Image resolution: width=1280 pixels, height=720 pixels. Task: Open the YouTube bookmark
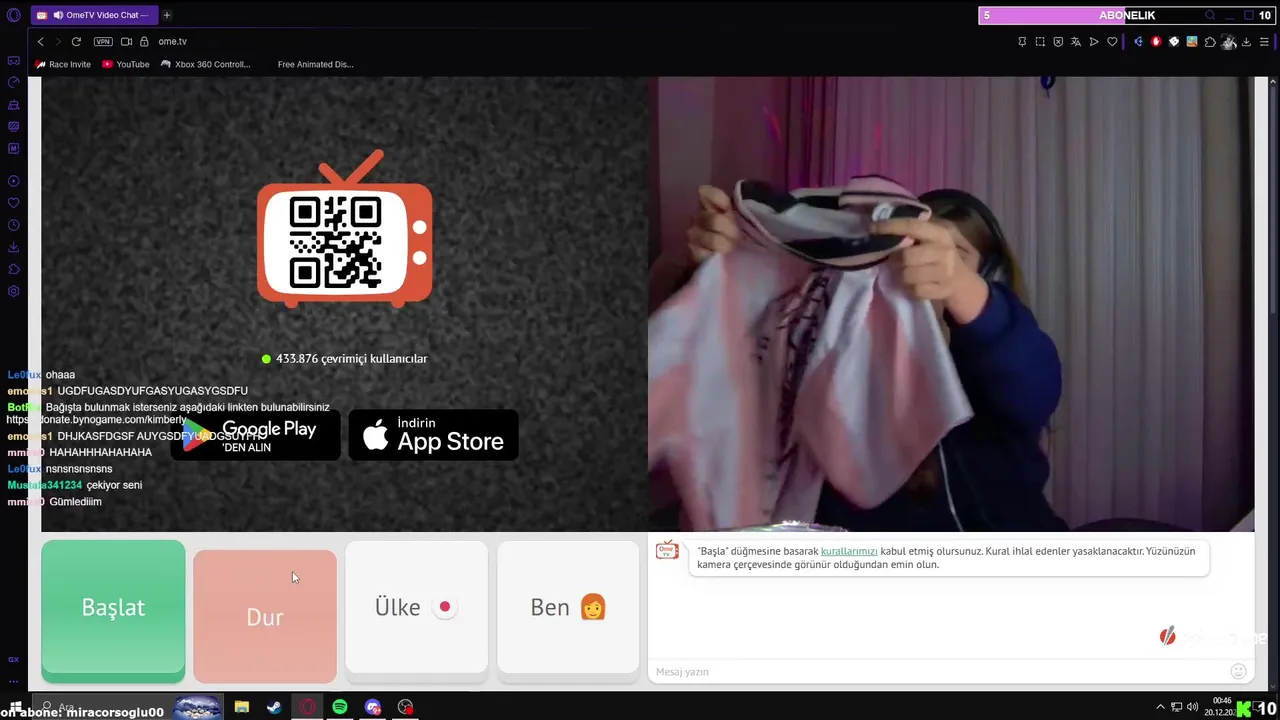pyautogui.click(x=125, y=64)
